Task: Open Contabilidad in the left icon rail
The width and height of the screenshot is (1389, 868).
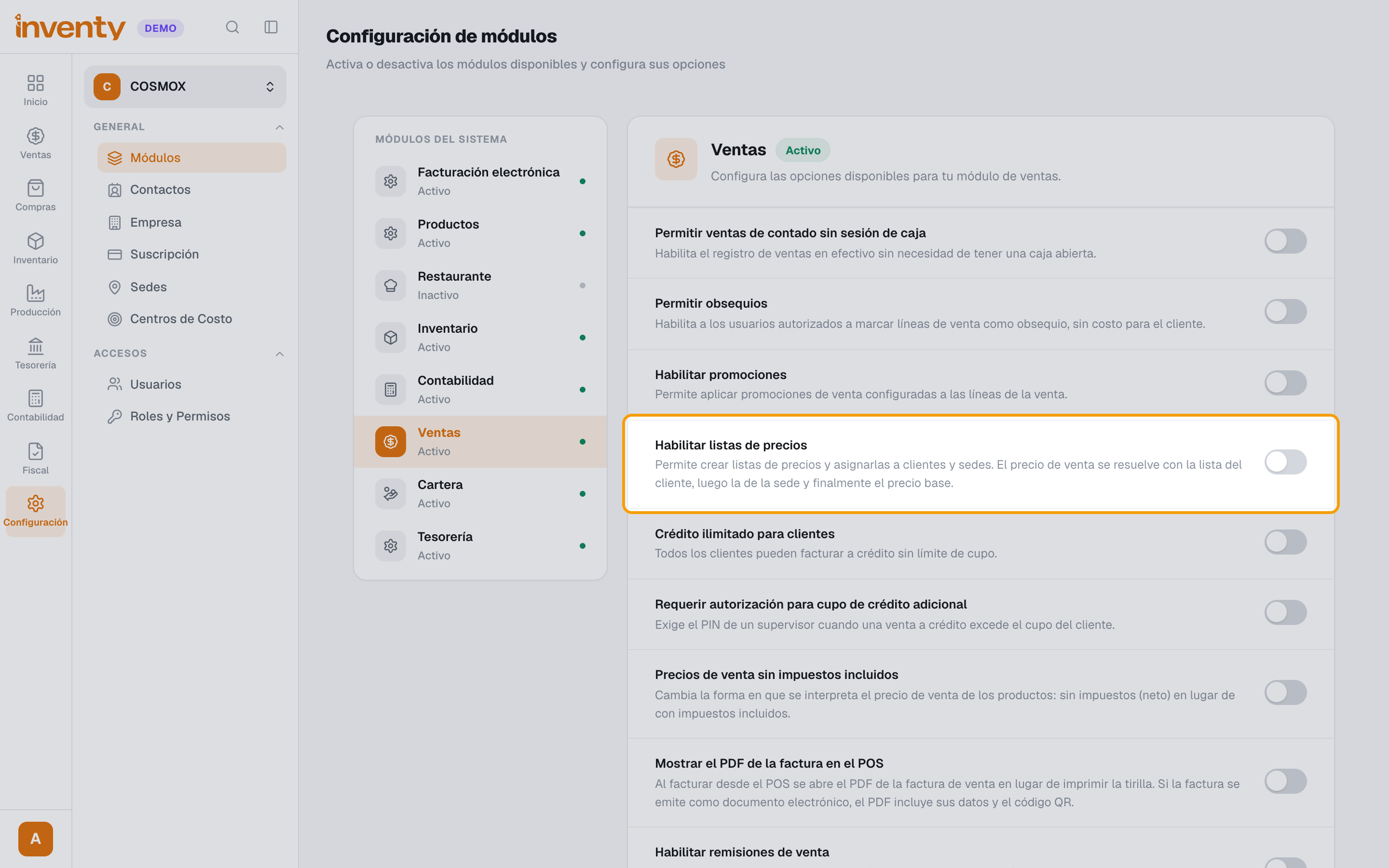Action: (36, 405)
